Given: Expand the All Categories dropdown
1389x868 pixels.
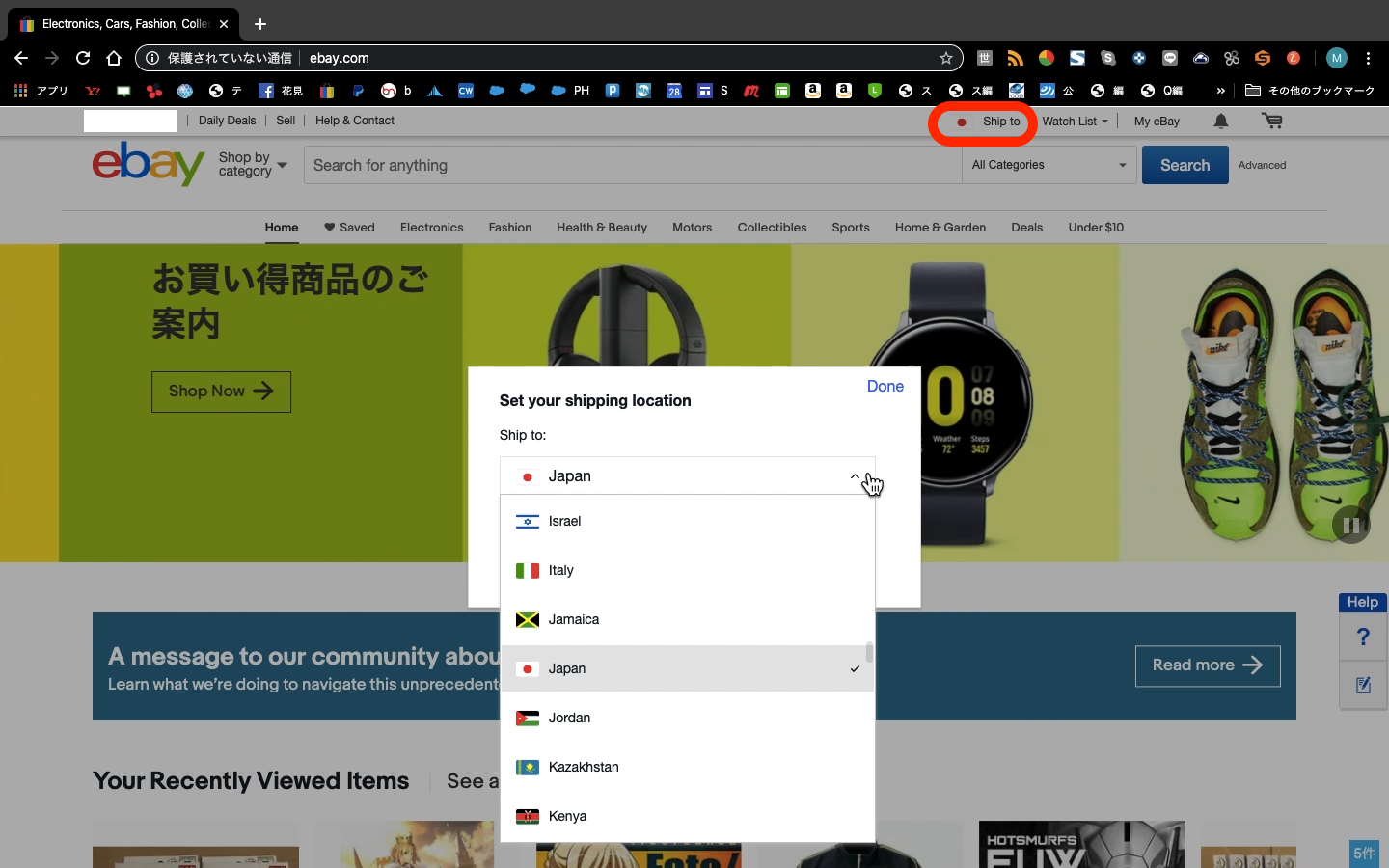Looking at the screenshot, I should pyautogui.click(x=1049, y=165).
